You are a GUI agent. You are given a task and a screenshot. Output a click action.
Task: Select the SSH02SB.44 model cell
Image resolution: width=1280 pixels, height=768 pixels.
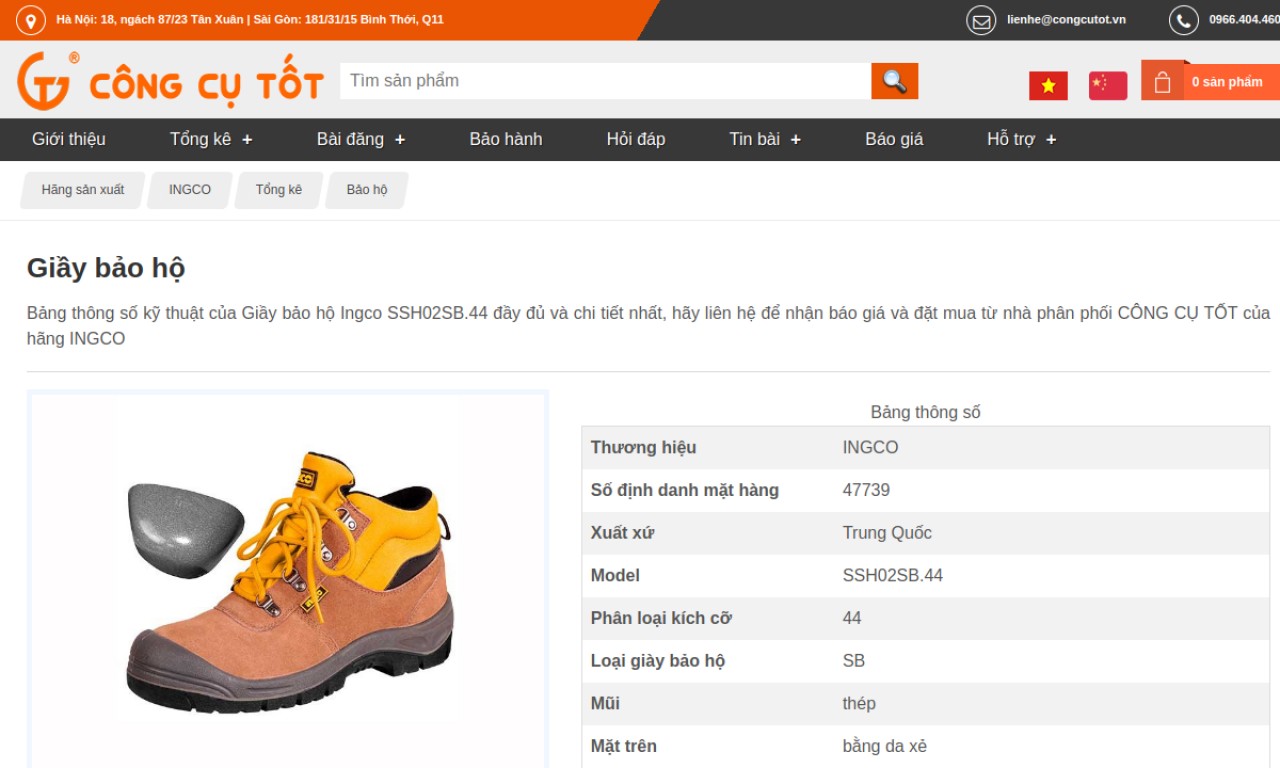[x=893, y=576]
